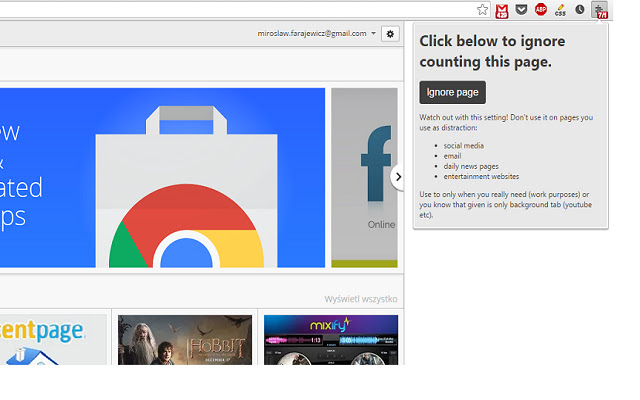Click the 'Watch out with this setting!' warning text
640x400 pixels.
(x=506, y=122)
